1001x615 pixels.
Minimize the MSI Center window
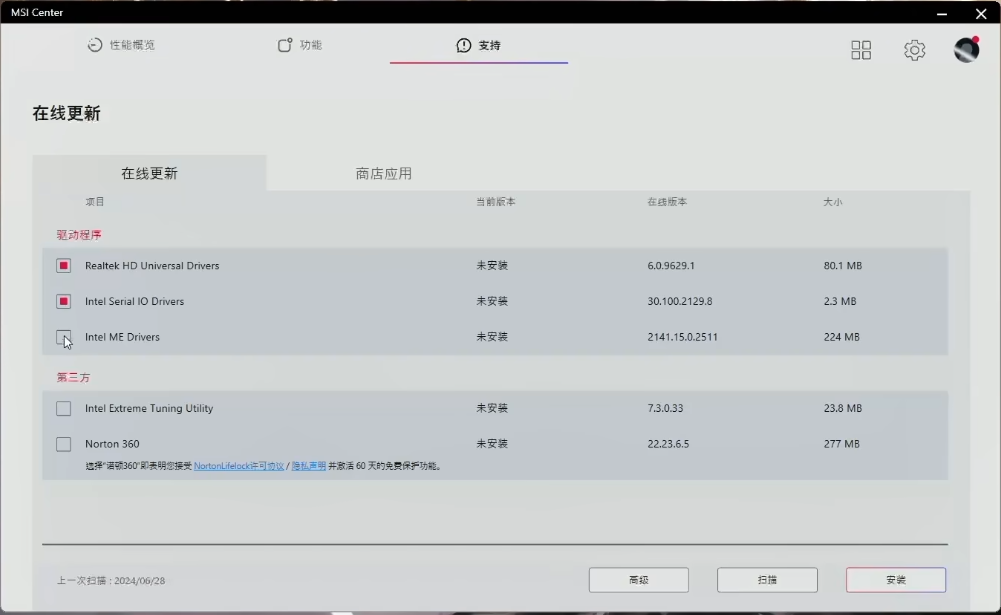tap(941, 13)
